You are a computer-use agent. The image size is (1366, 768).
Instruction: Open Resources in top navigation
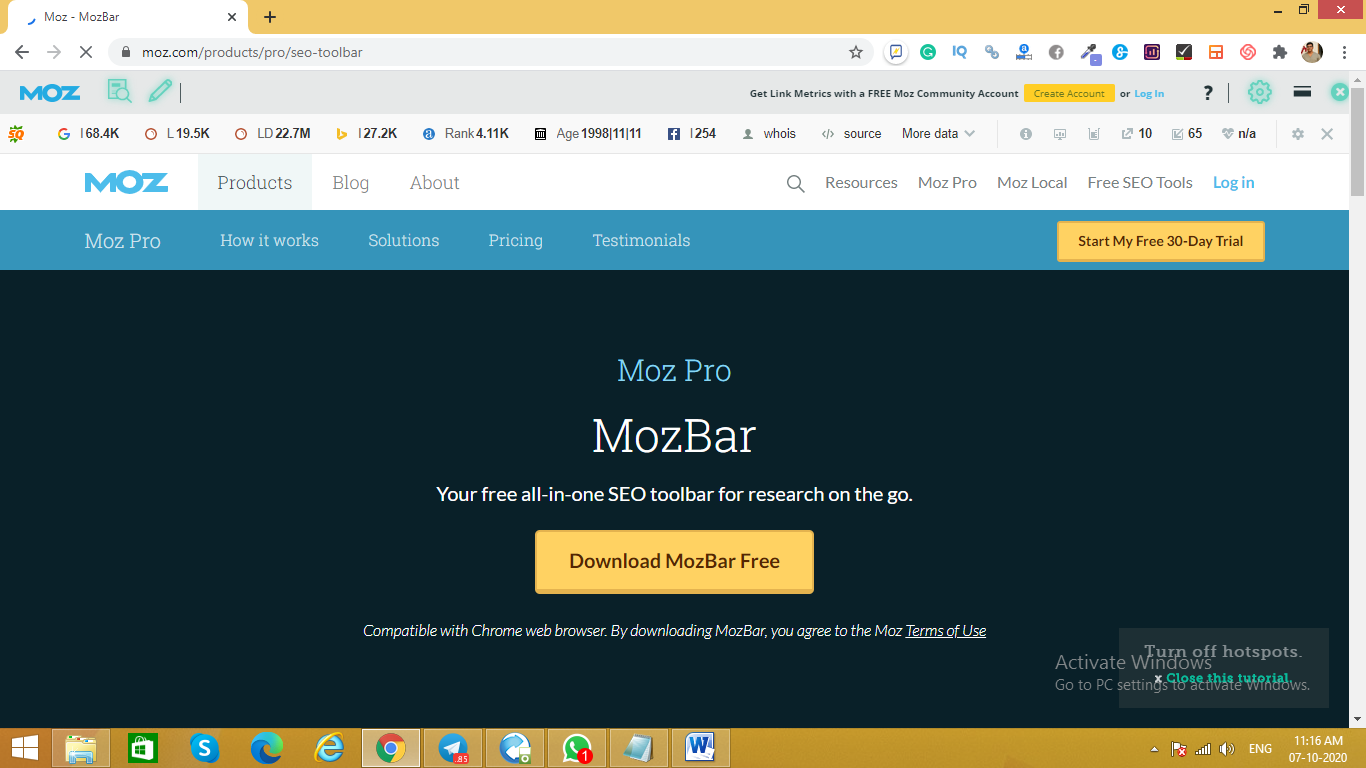861,182
